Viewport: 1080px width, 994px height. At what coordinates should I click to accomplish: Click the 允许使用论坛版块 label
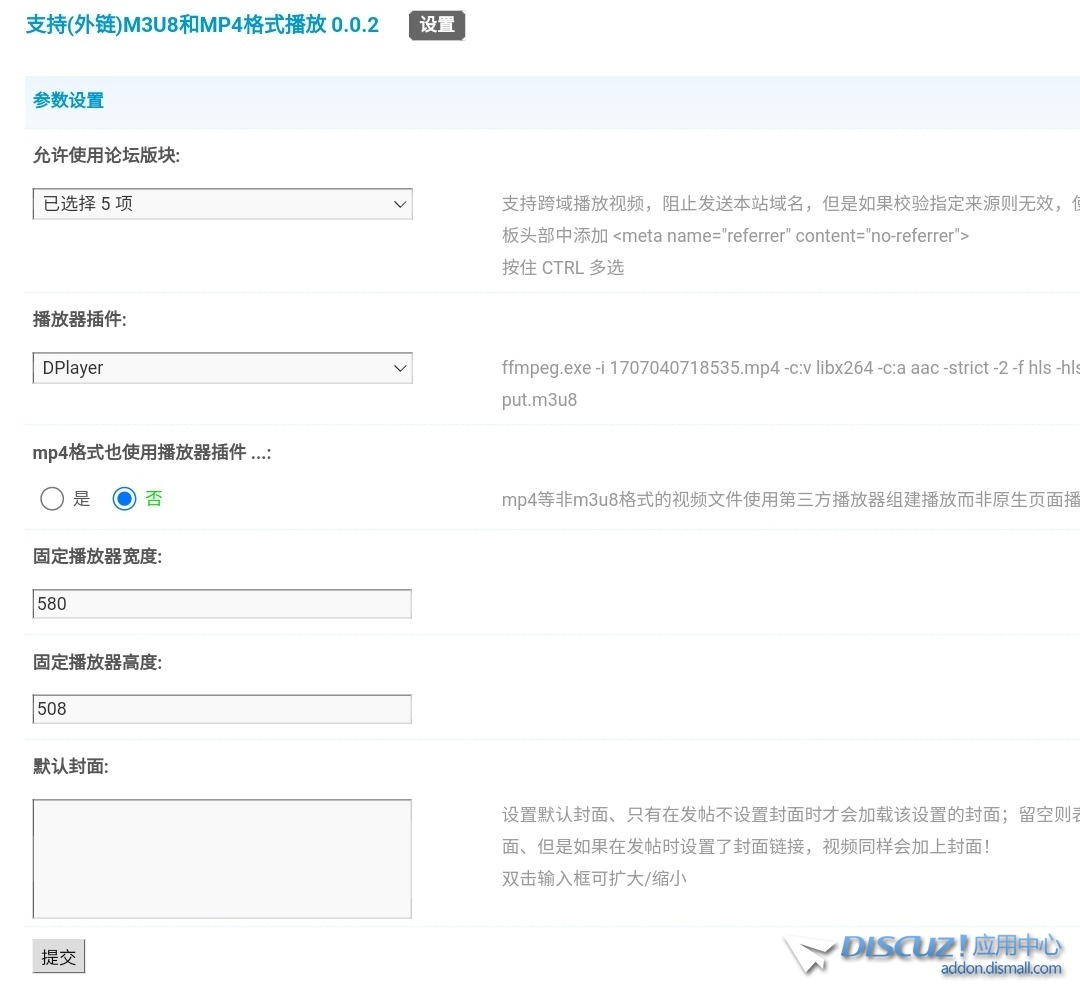(x=106, y=155)
